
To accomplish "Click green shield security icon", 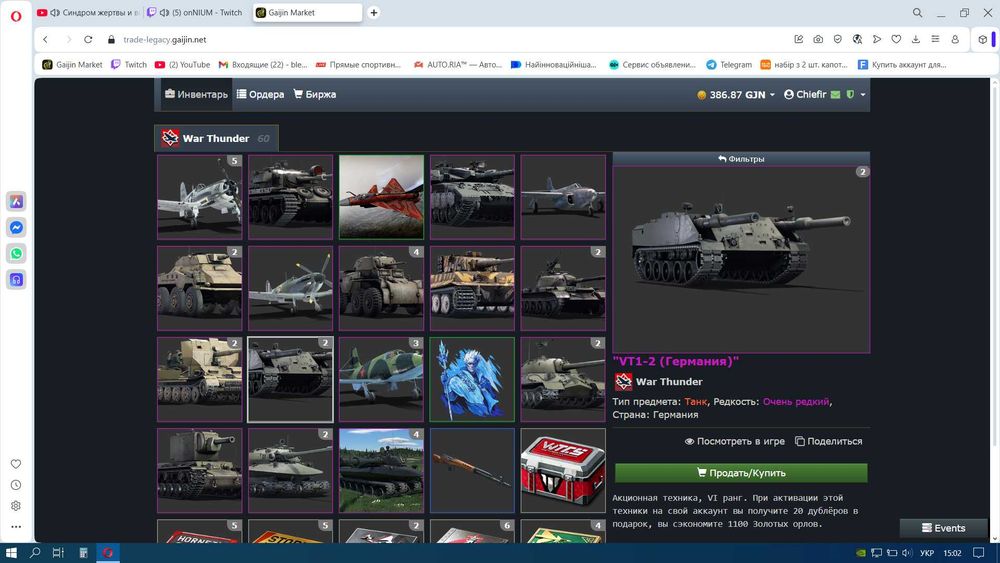I will pyautogui.click(x=850, y=94).
